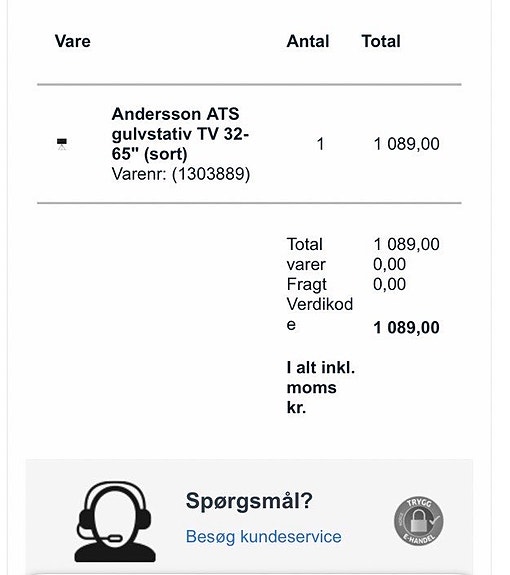Click the Spørgsmål? heading
The height and width of the screenshot is (575, 510).
pos(249,501)
